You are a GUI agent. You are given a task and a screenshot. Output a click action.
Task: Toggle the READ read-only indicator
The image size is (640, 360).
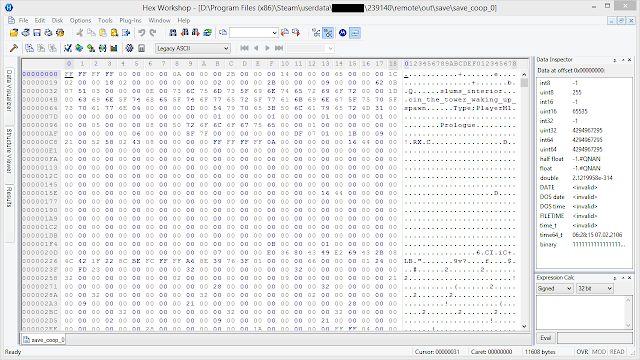click(x=617, y=351)
